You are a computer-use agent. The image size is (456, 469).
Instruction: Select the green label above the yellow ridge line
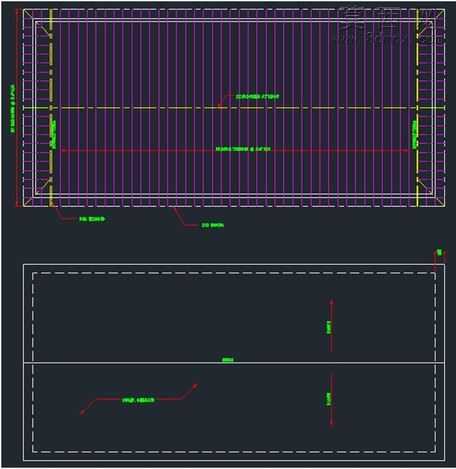pos(257,97)
